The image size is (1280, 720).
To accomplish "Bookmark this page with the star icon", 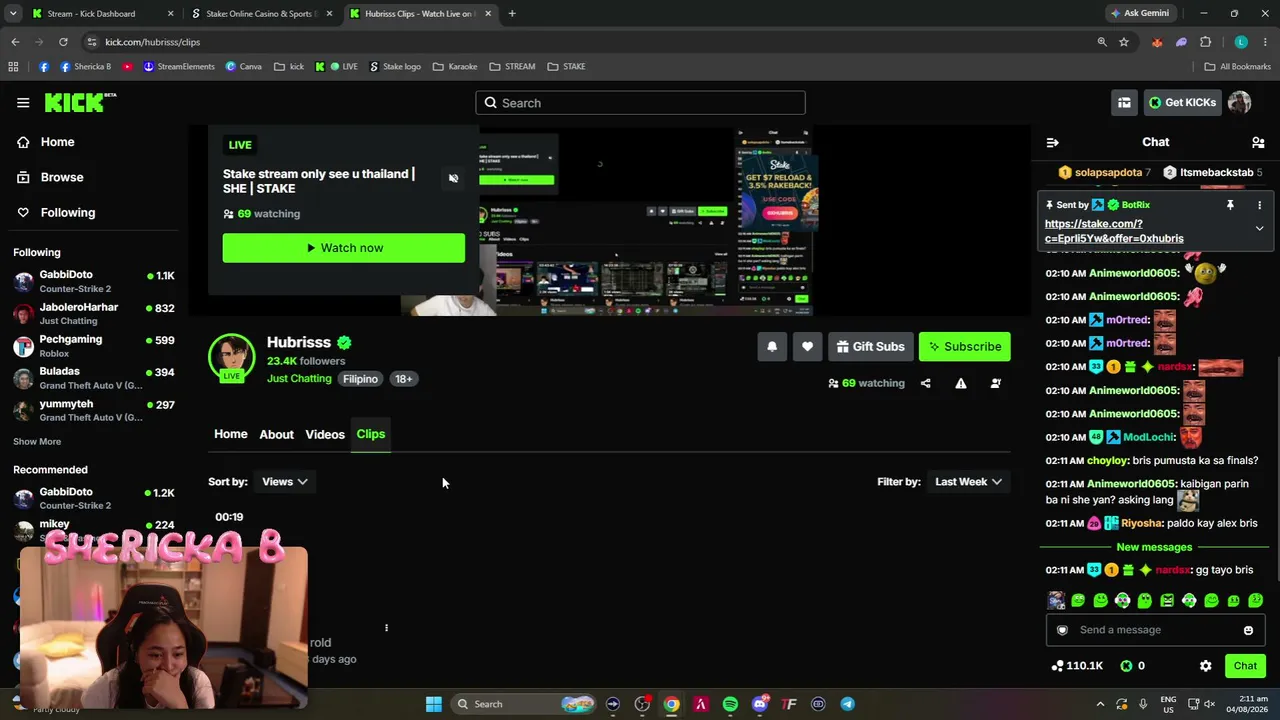I will pyautogui.click(x=1124, y=42).
